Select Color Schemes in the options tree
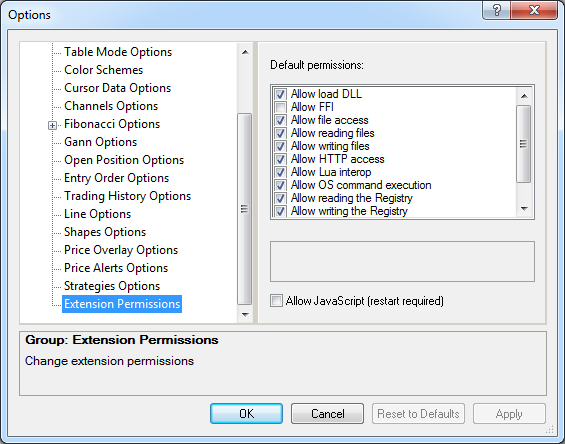The width and height of the screenshot is (565, 444). 103,70
